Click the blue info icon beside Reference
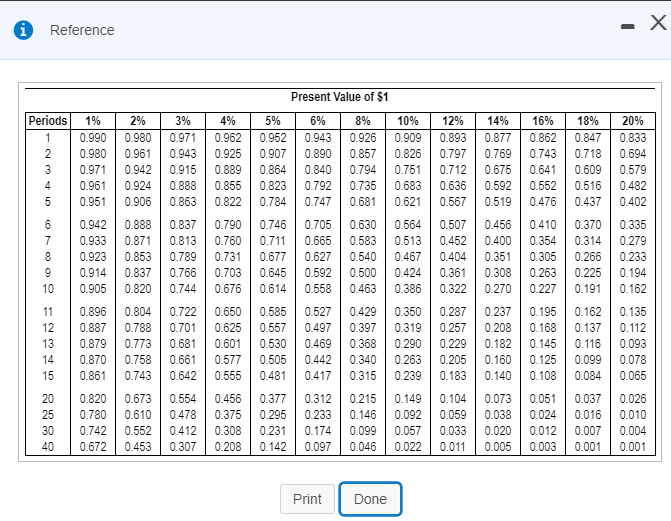Image resolution: width=671 pixels, height=521 pixels. [x=23, y=30]
